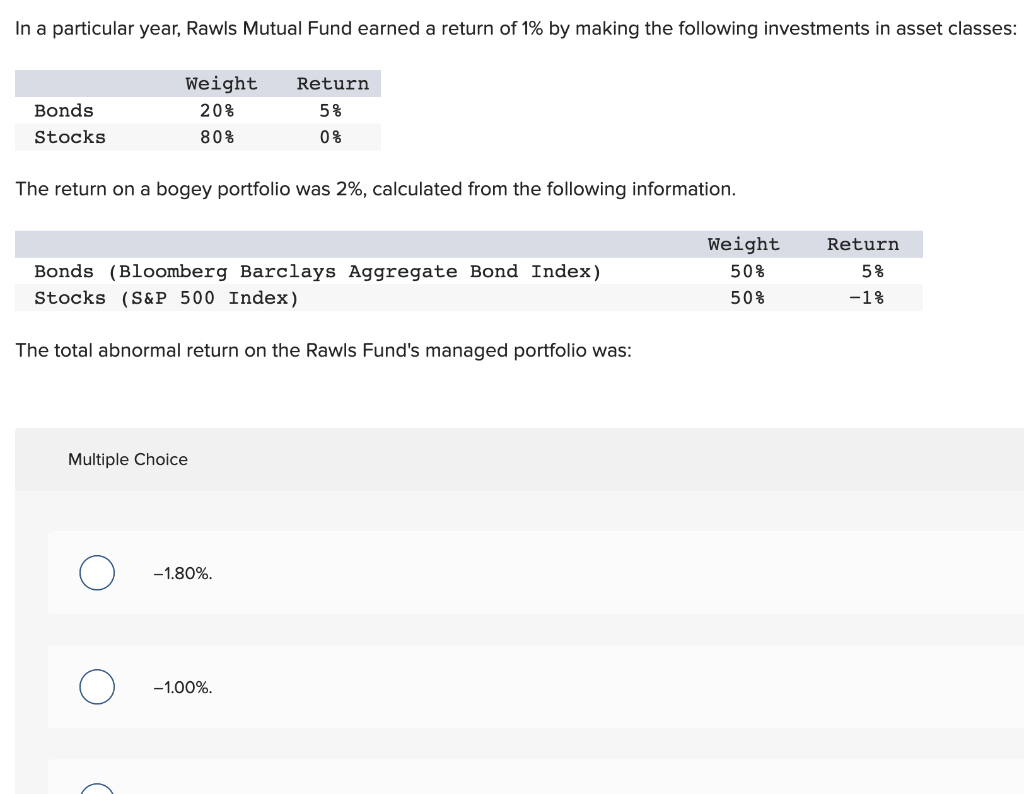
Task: Click the Weight header in the bogey table
Action: (743, 244)
